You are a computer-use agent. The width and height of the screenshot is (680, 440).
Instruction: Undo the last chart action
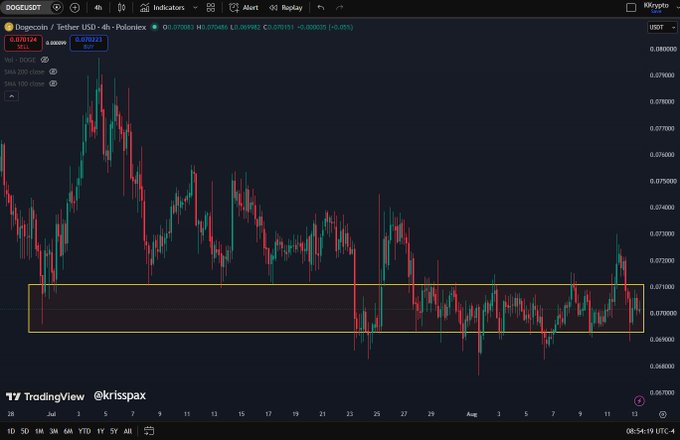tap(321, 7)
